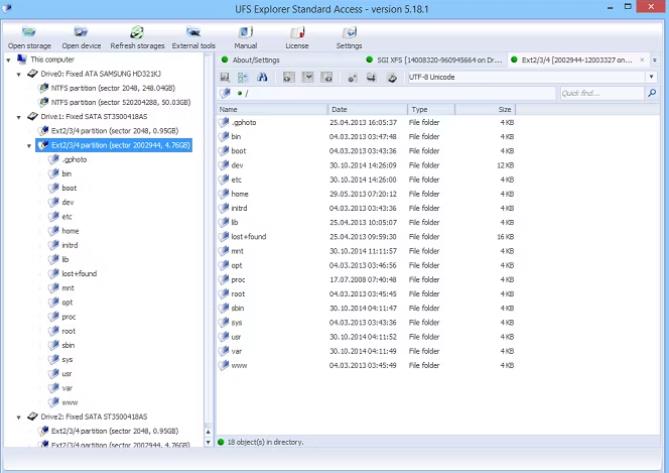Click the 16 KB size cell
This screenshot has height=473, width=669.
[505, 237]
